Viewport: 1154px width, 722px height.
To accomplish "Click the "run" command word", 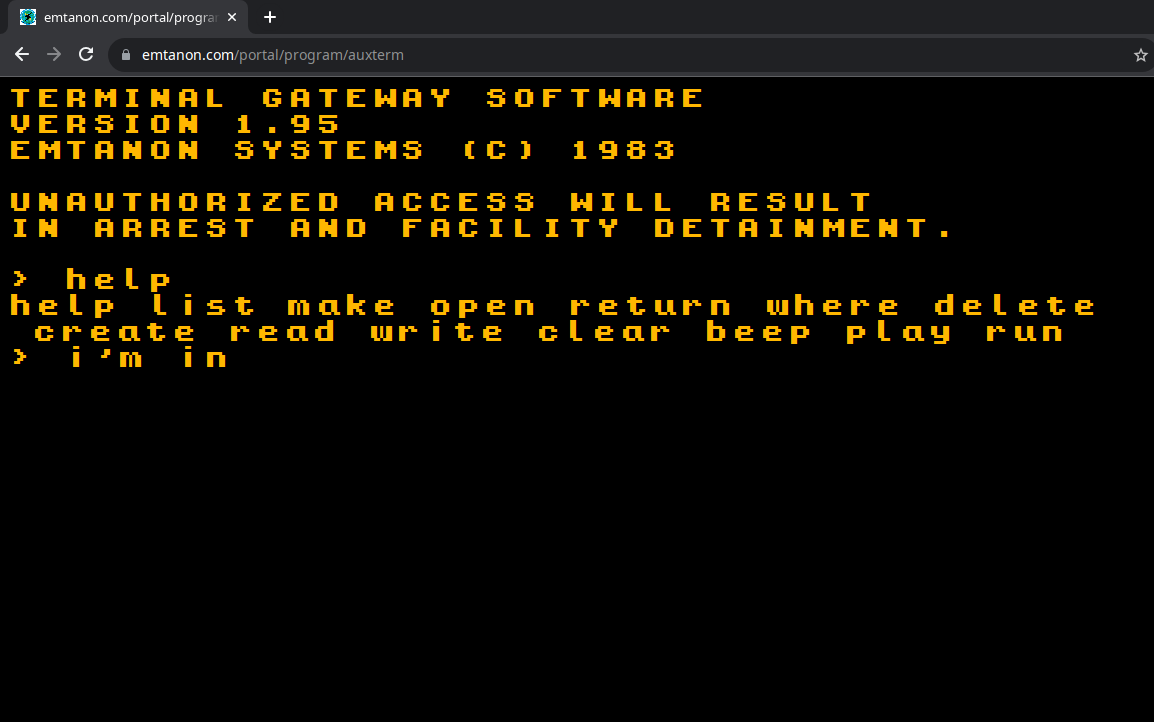I will coord(1025,331).
